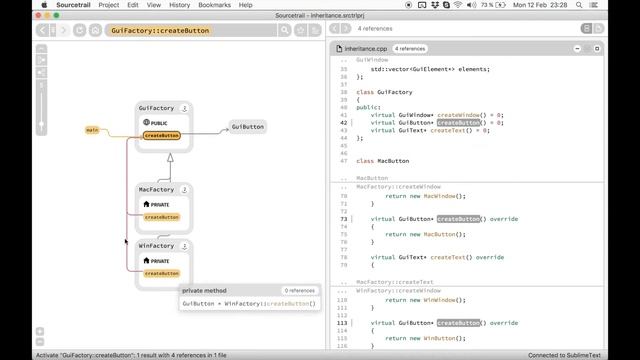This screenshot has width=640, height=360.
Task: Click highlighted createButton on line 73
Action: 458,219
